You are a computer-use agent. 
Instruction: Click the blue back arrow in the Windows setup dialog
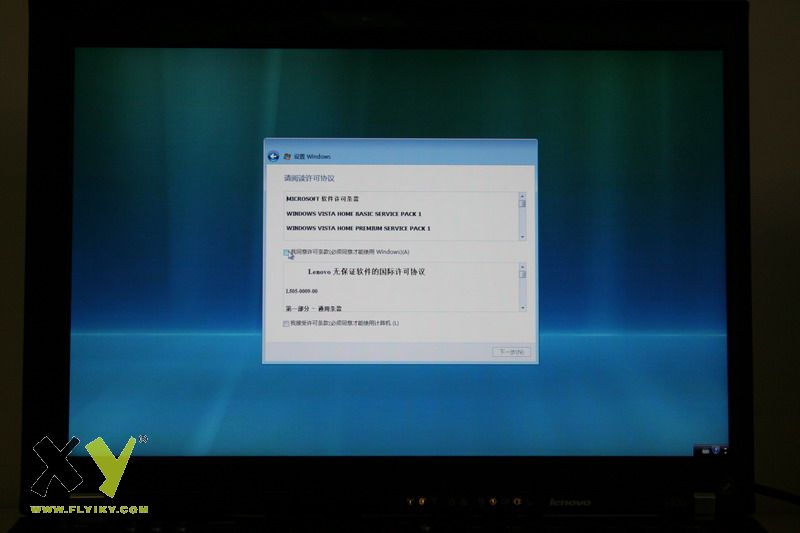point(273,156)
